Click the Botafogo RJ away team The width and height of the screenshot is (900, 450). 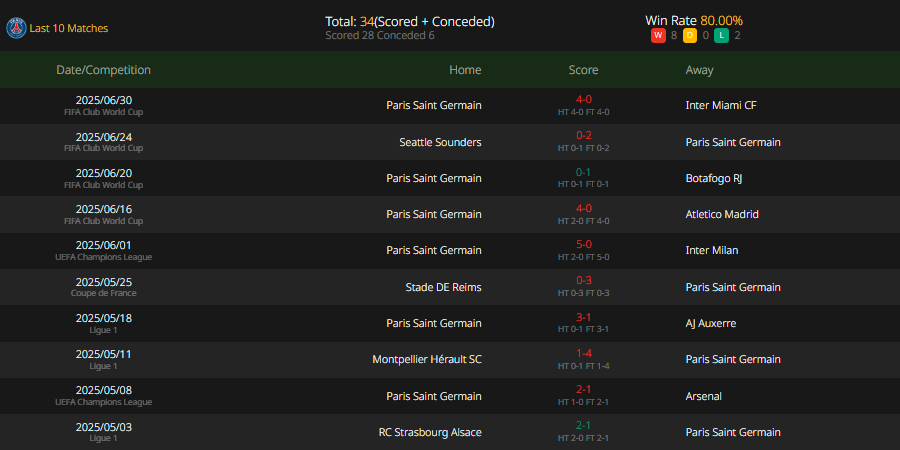[x=714, y=179]
